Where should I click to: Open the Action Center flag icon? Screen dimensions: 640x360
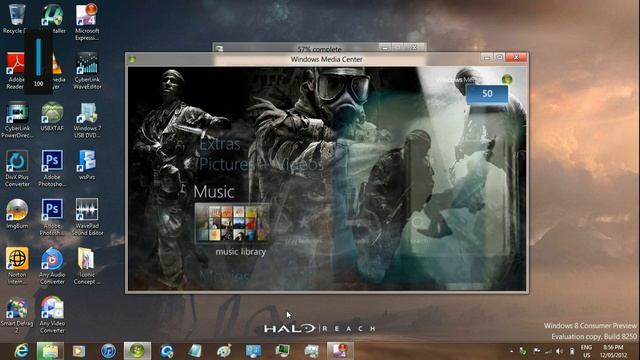pos(537,351)
